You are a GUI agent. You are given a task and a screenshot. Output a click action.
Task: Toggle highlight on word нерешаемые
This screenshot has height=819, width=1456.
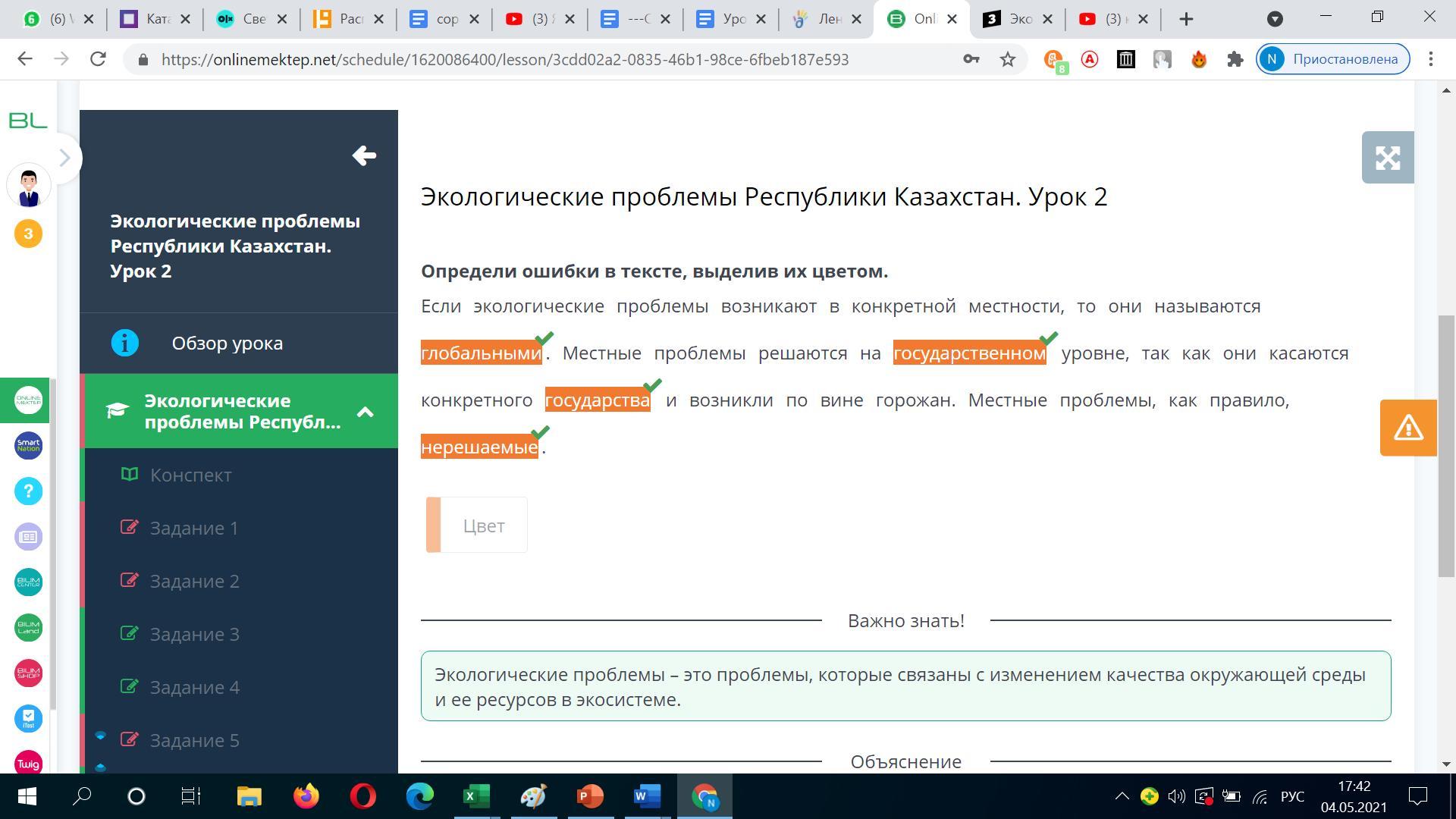tap(479, 447)
